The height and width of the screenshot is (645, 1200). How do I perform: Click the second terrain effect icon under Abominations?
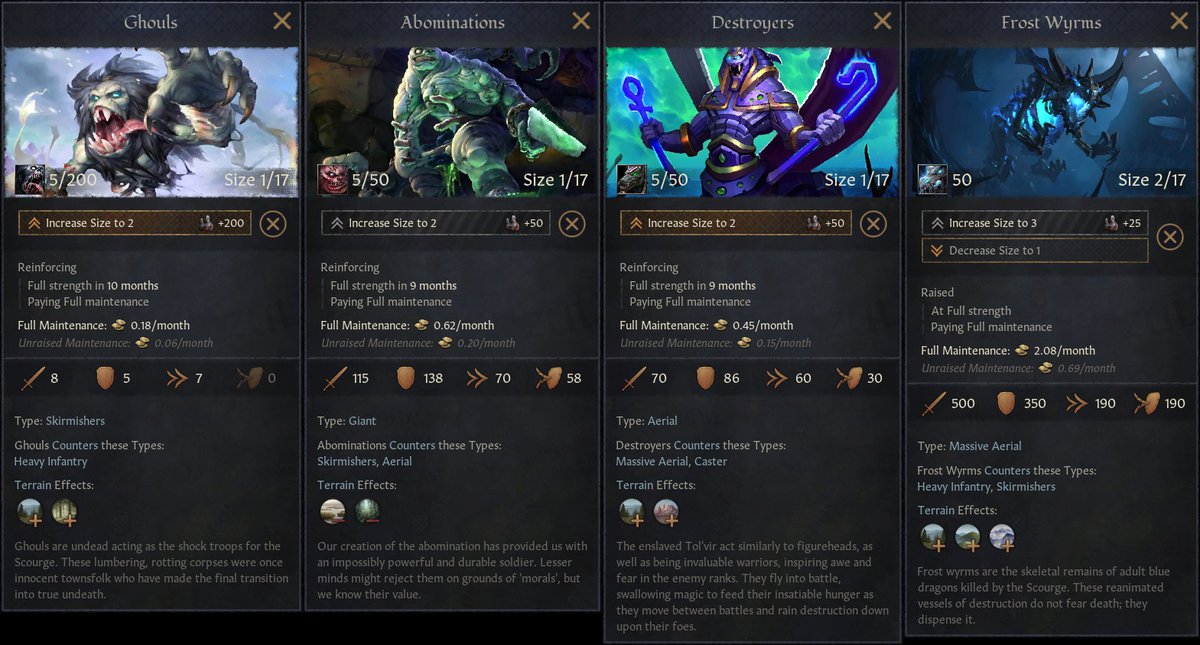point(367,512)
